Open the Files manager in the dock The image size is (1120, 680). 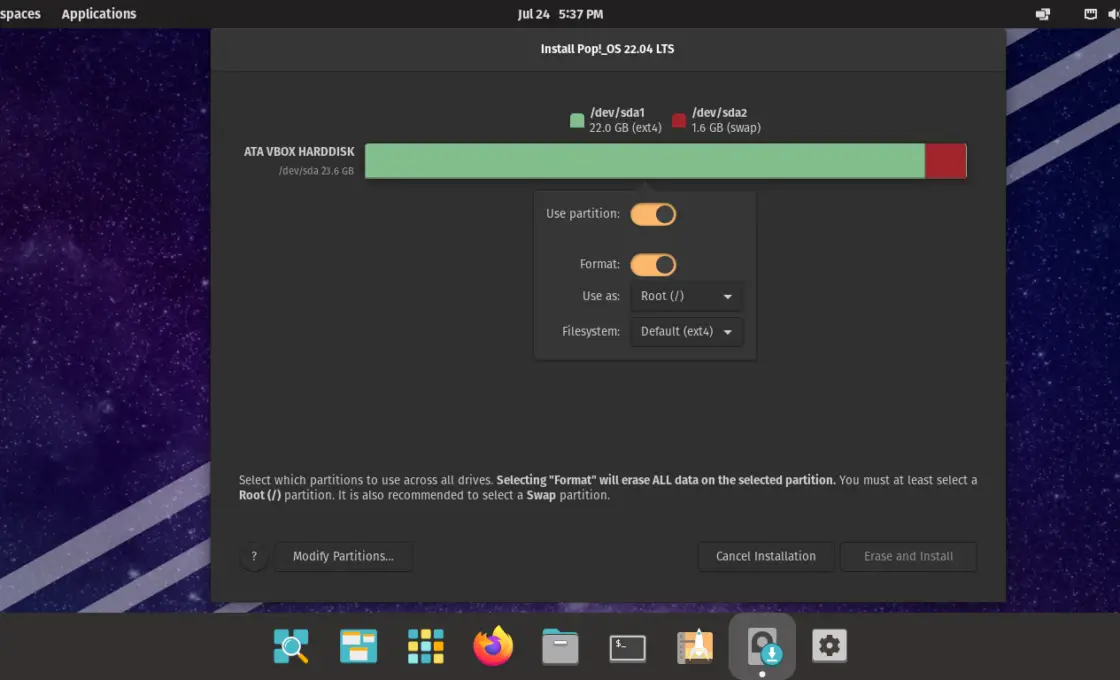560,646
